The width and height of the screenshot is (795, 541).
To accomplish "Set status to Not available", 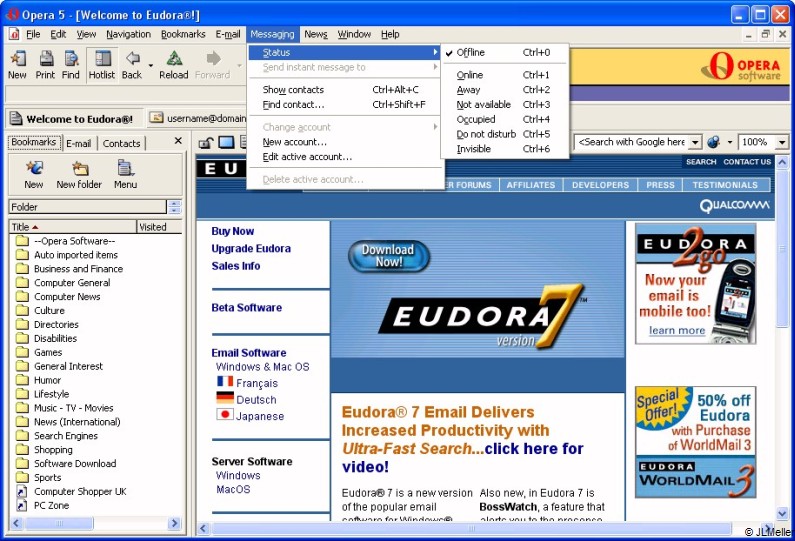I will coord(504,104).
